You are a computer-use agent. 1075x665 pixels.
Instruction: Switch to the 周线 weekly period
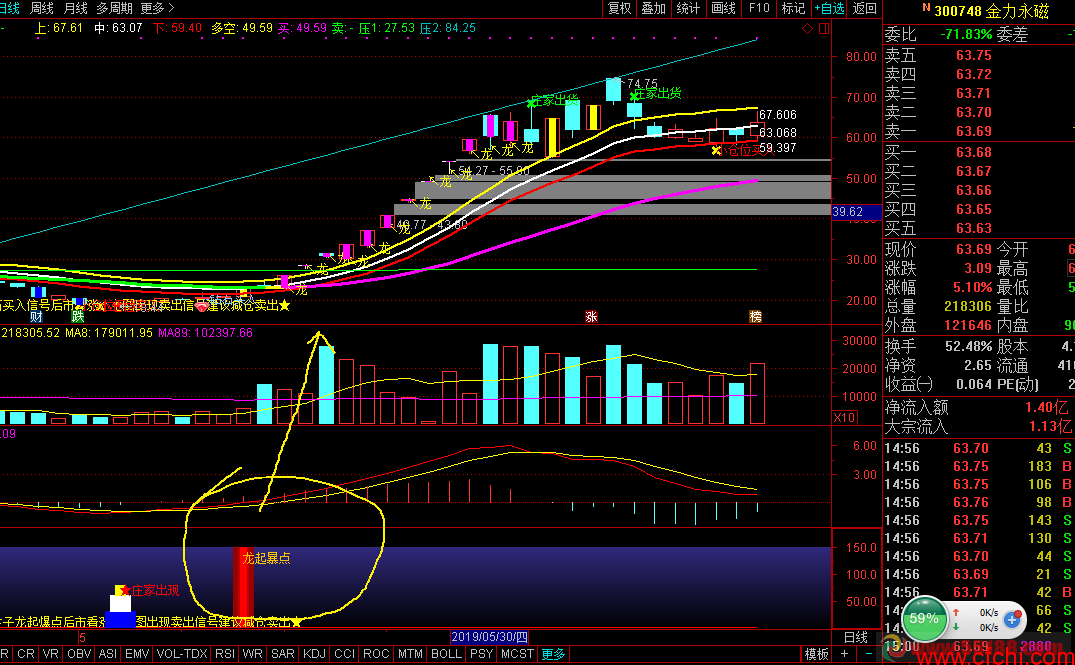click(42, 8)
